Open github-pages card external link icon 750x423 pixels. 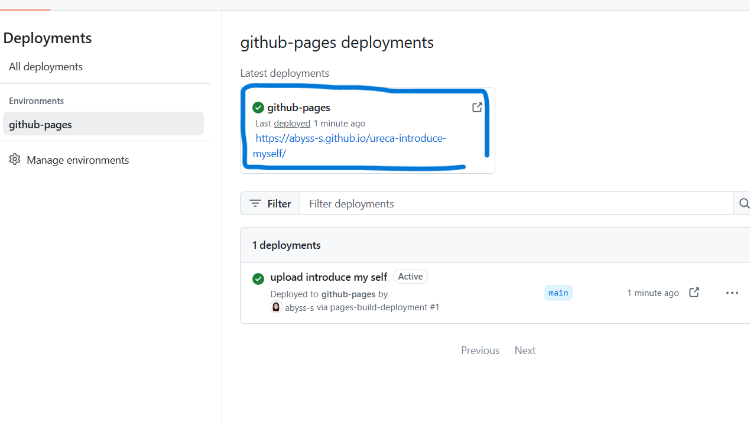tap(477, 107)
